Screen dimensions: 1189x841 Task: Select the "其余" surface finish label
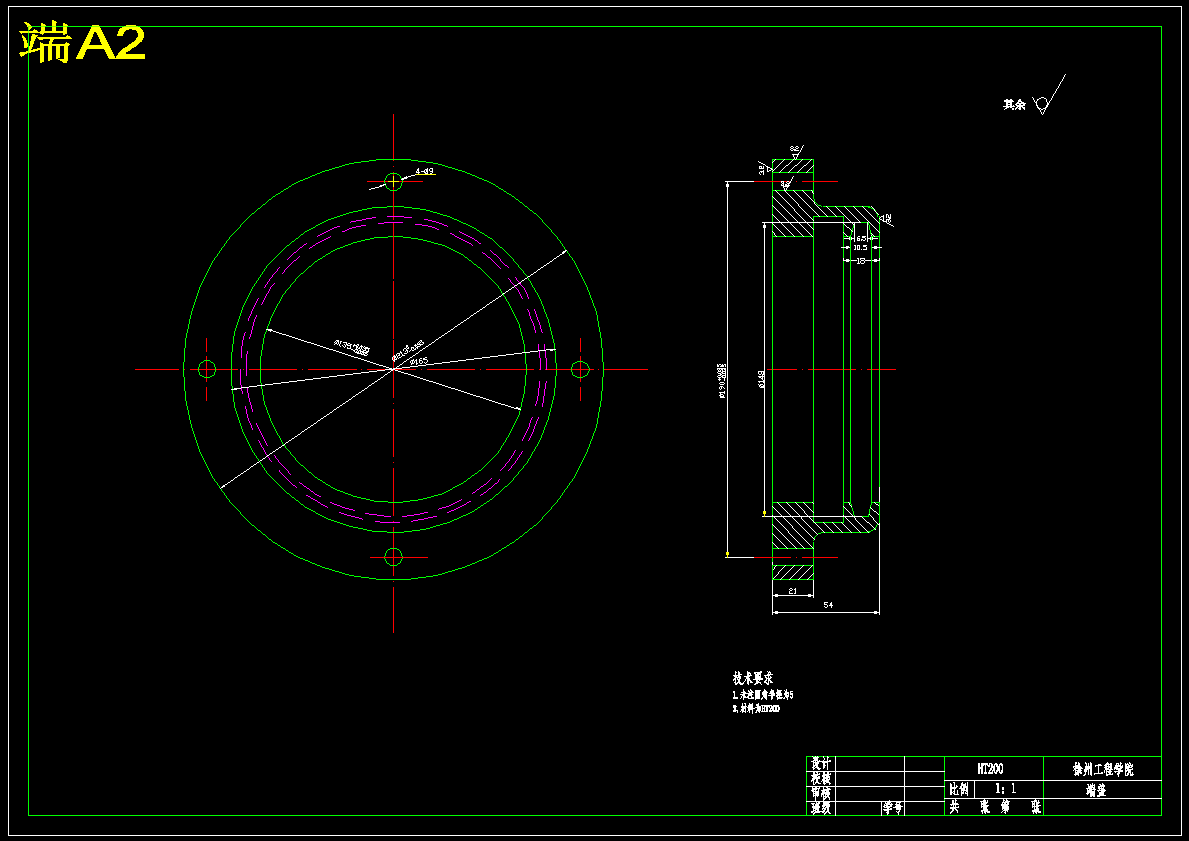[x=1015, y=105]
